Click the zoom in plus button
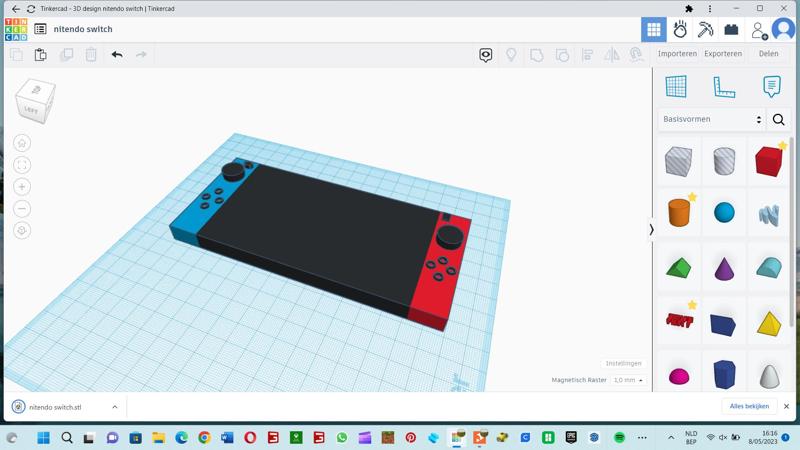 (x=22, y=187)
